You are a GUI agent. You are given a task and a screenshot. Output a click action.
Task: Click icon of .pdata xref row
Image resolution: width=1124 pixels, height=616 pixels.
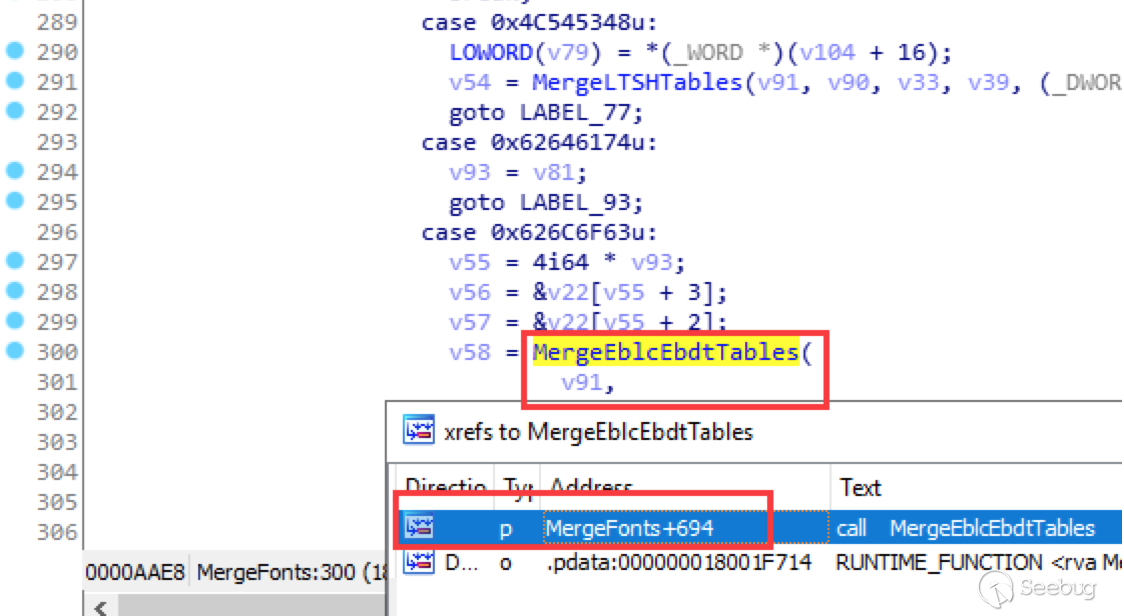point(419,562)
